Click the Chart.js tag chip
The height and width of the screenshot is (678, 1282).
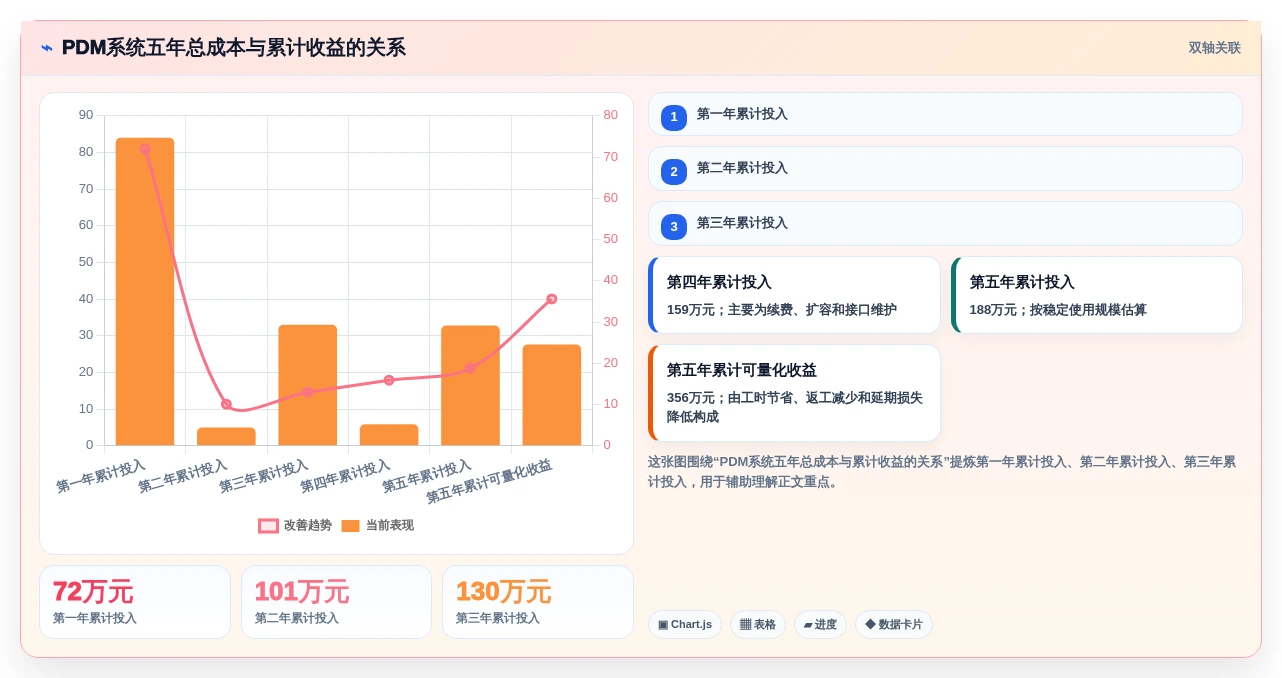coord(685,625)
